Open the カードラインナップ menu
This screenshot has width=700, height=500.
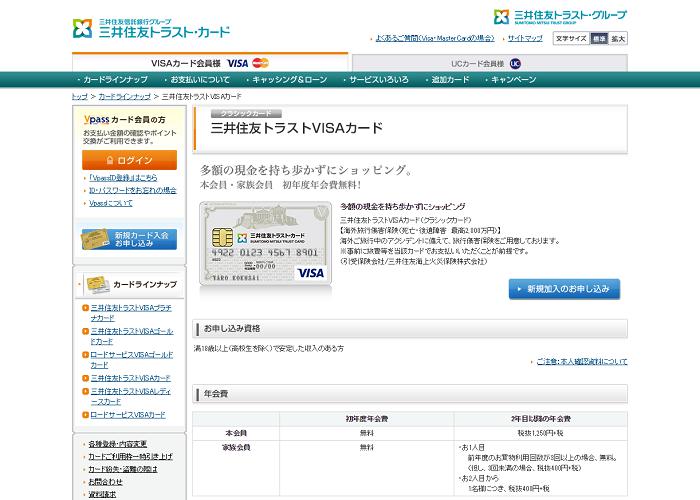click(x=113, y=79)
